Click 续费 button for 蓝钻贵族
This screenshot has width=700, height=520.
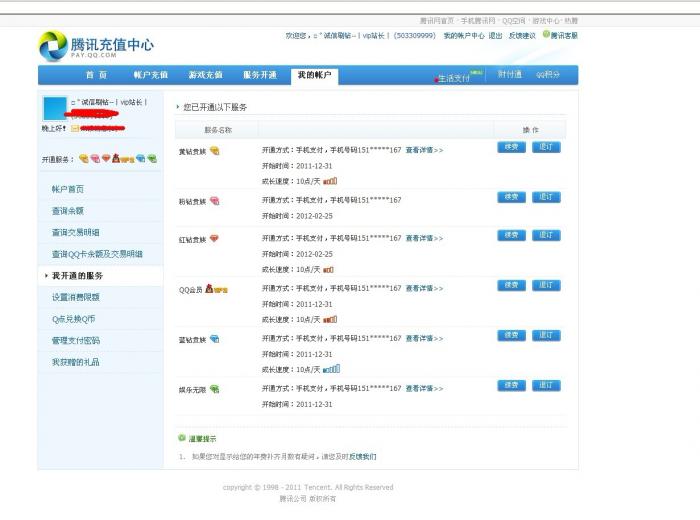click(x=512, y=335)
